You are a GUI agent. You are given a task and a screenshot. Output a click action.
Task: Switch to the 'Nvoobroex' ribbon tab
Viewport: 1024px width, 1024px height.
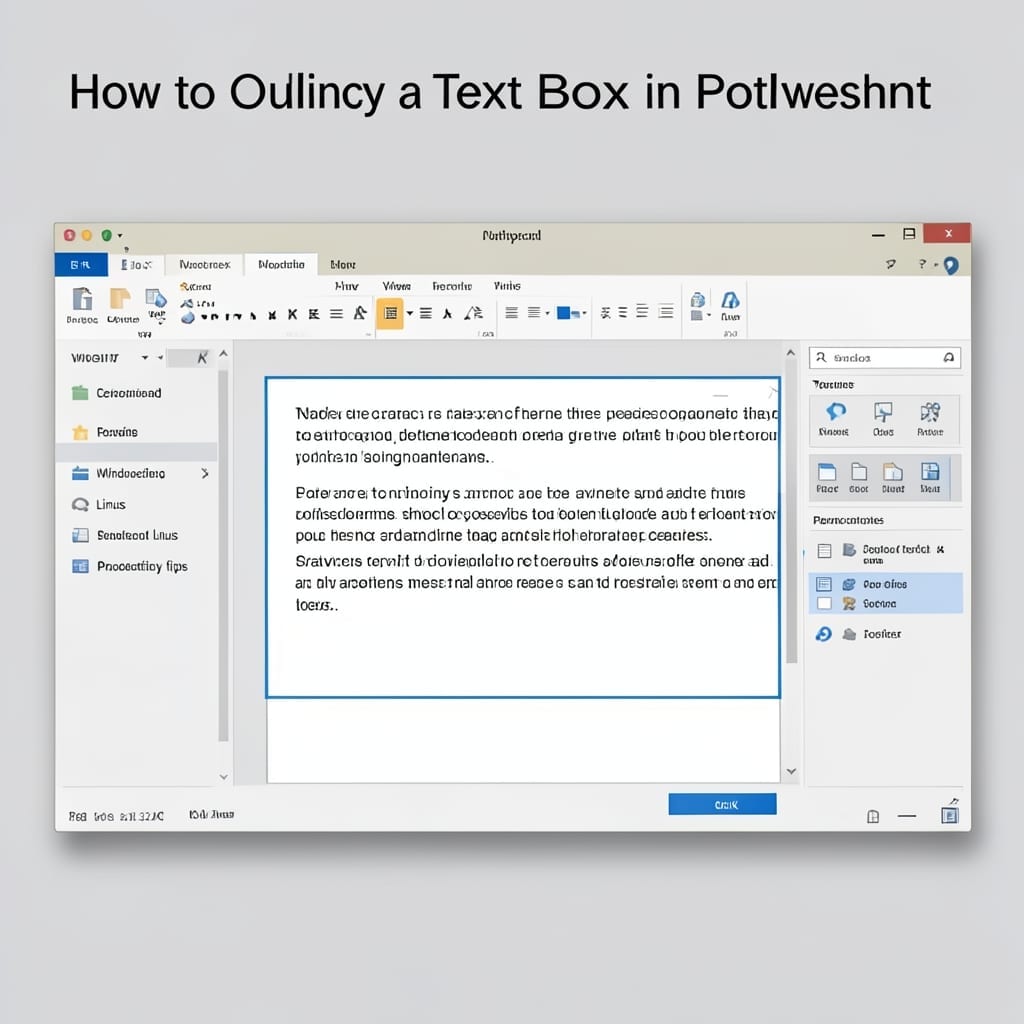click(x=204, y=264)
